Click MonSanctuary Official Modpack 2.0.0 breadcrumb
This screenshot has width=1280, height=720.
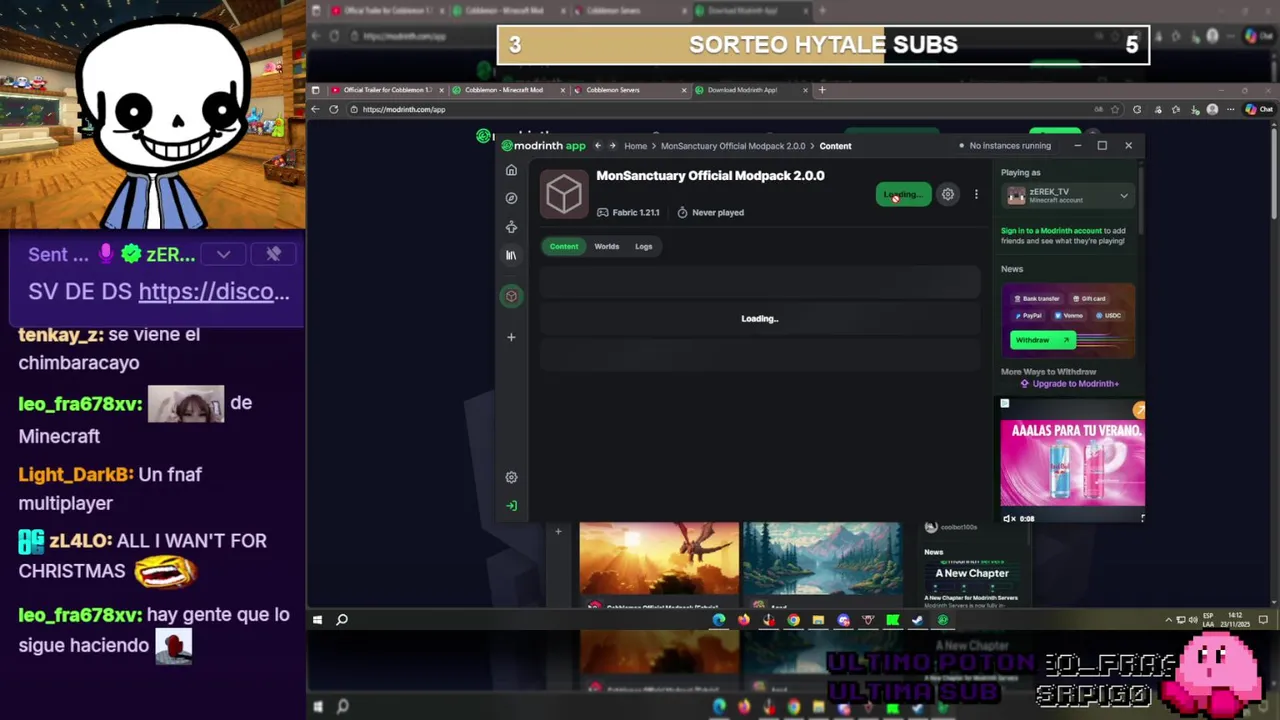(733, 146)
